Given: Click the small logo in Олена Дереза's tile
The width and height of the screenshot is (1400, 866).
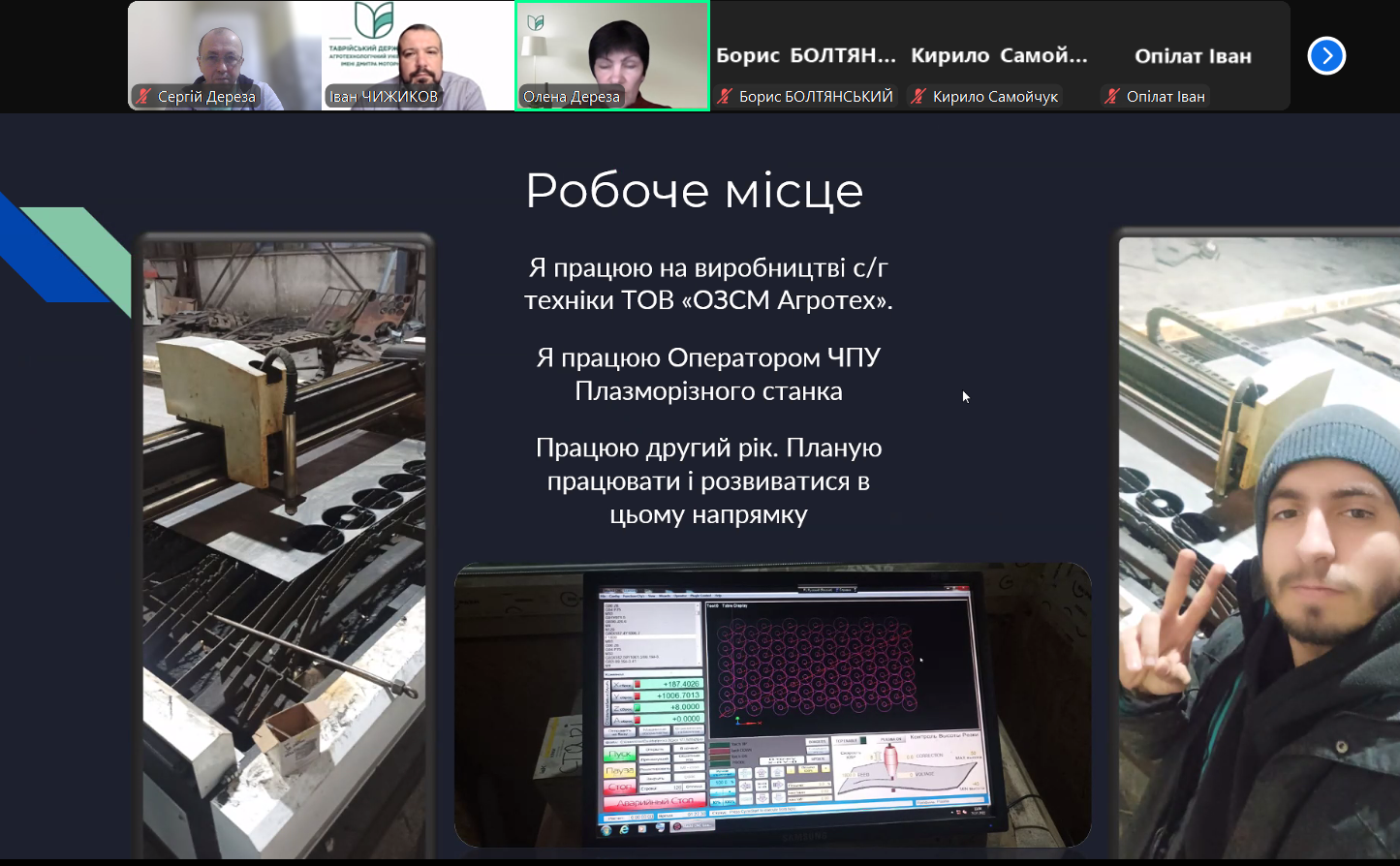Looking at the screenshot, I should 535,22.
